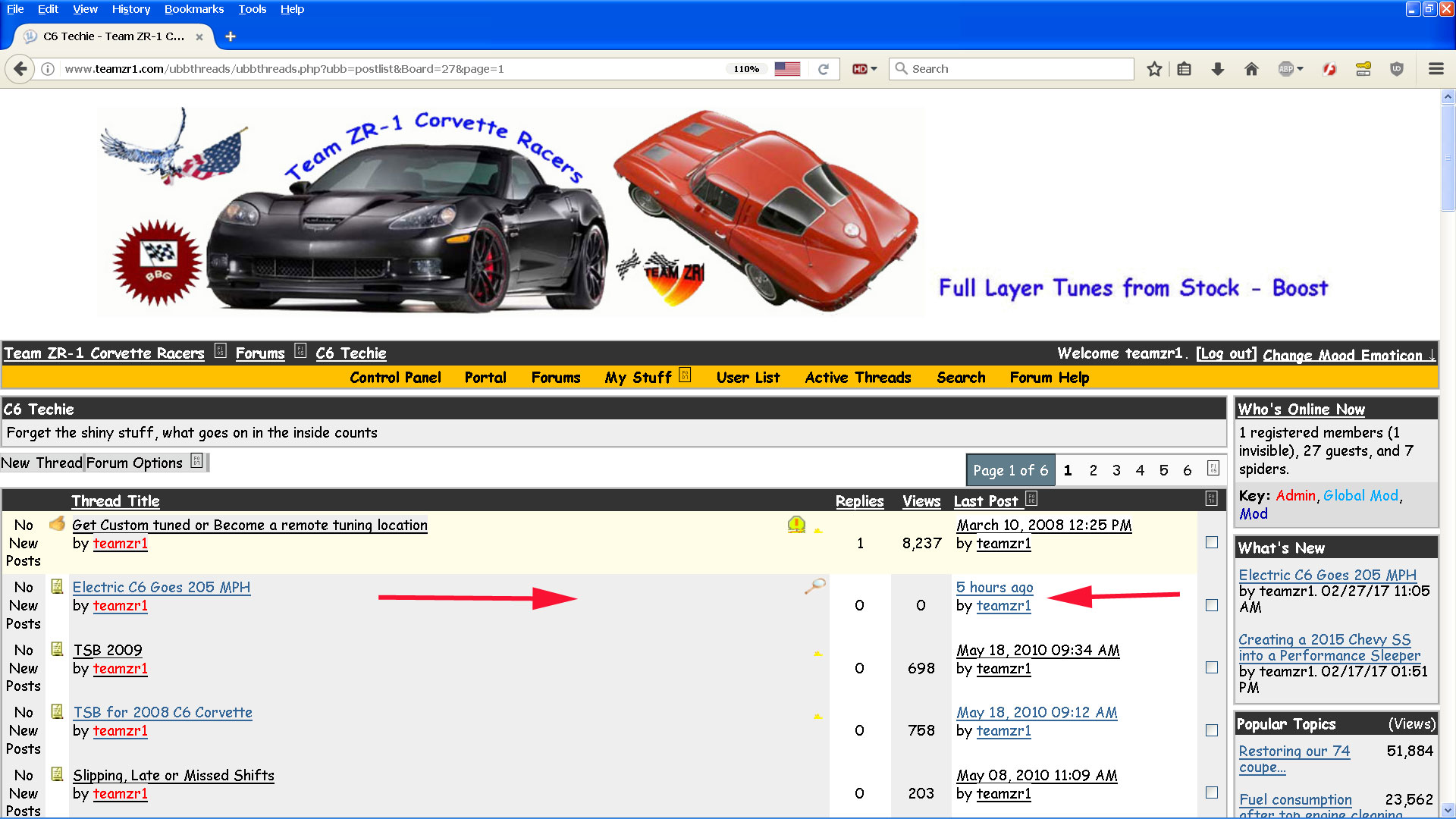The width and height of the screenshot is (1456, 819).
Task: Open the downloads arrow icon
Action: click(1218, 69)
